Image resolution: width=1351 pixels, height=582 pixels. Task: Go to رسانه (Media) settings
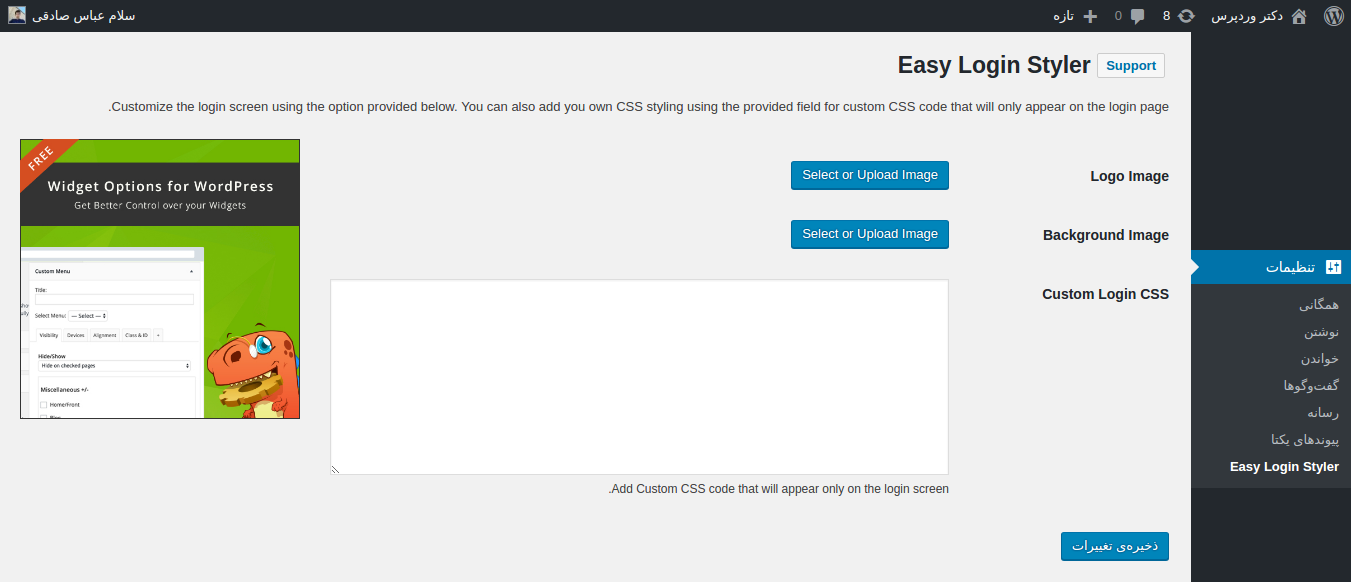point(1323,413)
